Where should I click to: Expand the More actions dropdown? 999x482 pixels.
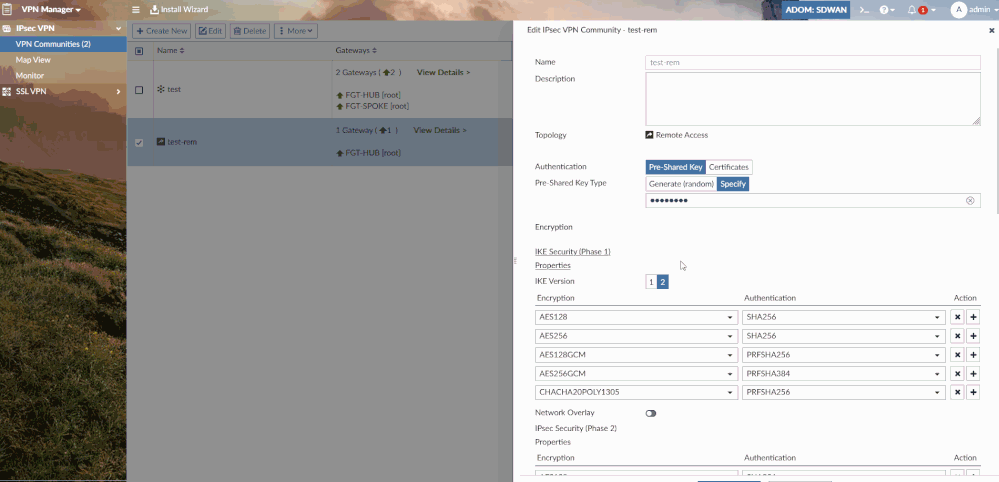tap(296, 31)
